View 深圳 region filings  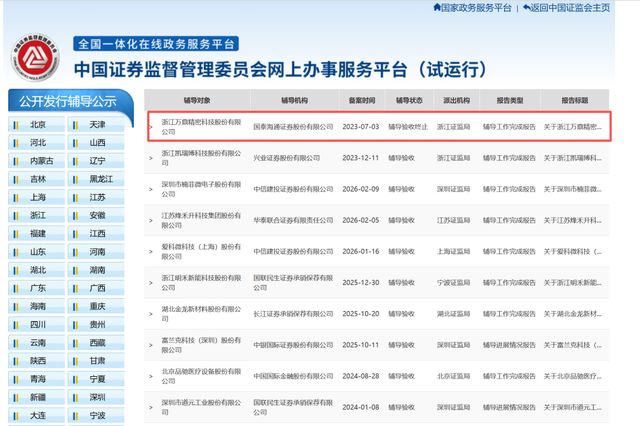pos(96,397)
